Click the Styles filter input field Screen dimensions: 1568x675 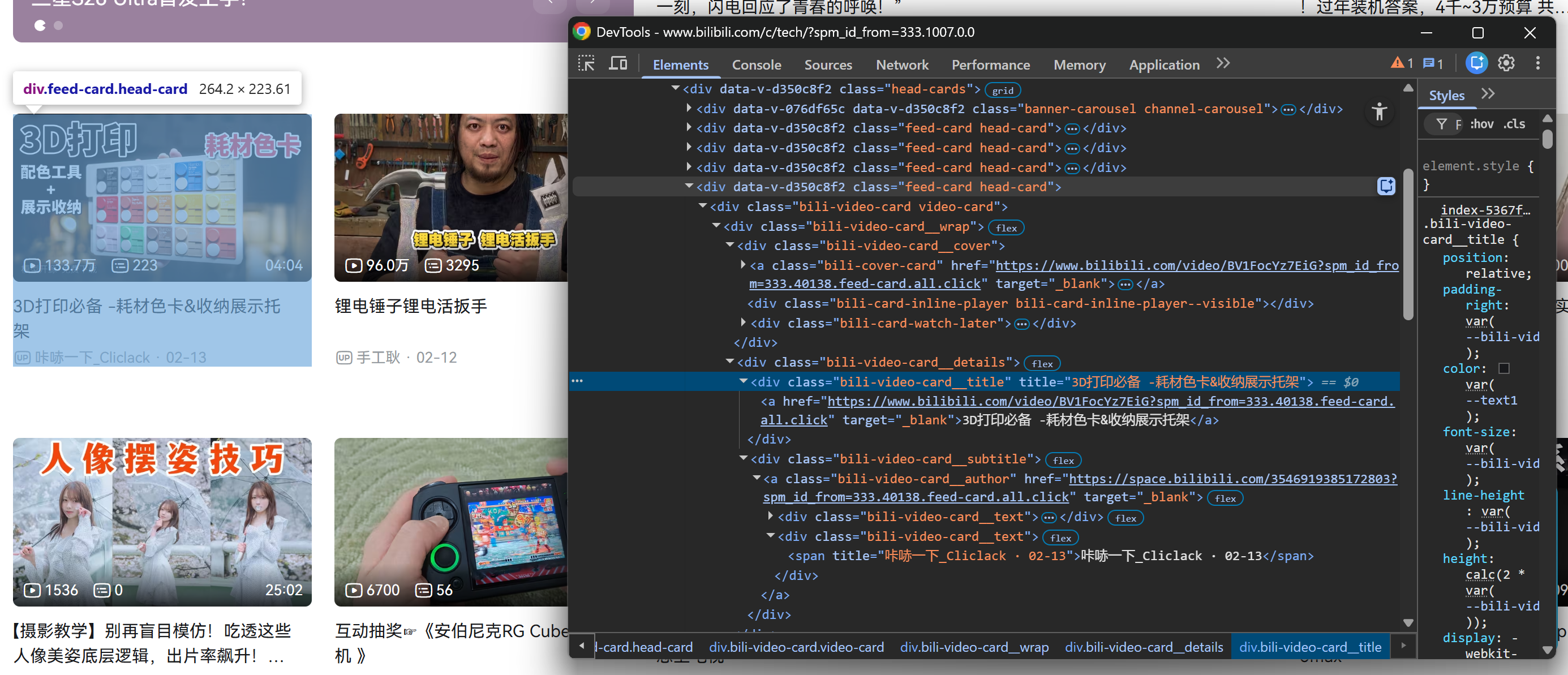pyautogui.click(x=1458, y=125)
